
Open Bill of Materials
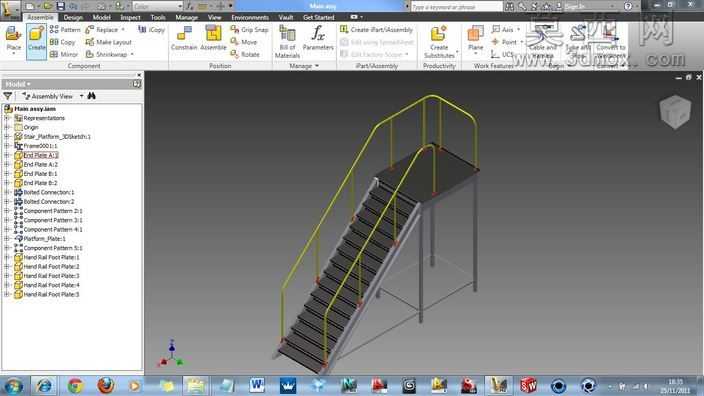(x=287, y=42)
